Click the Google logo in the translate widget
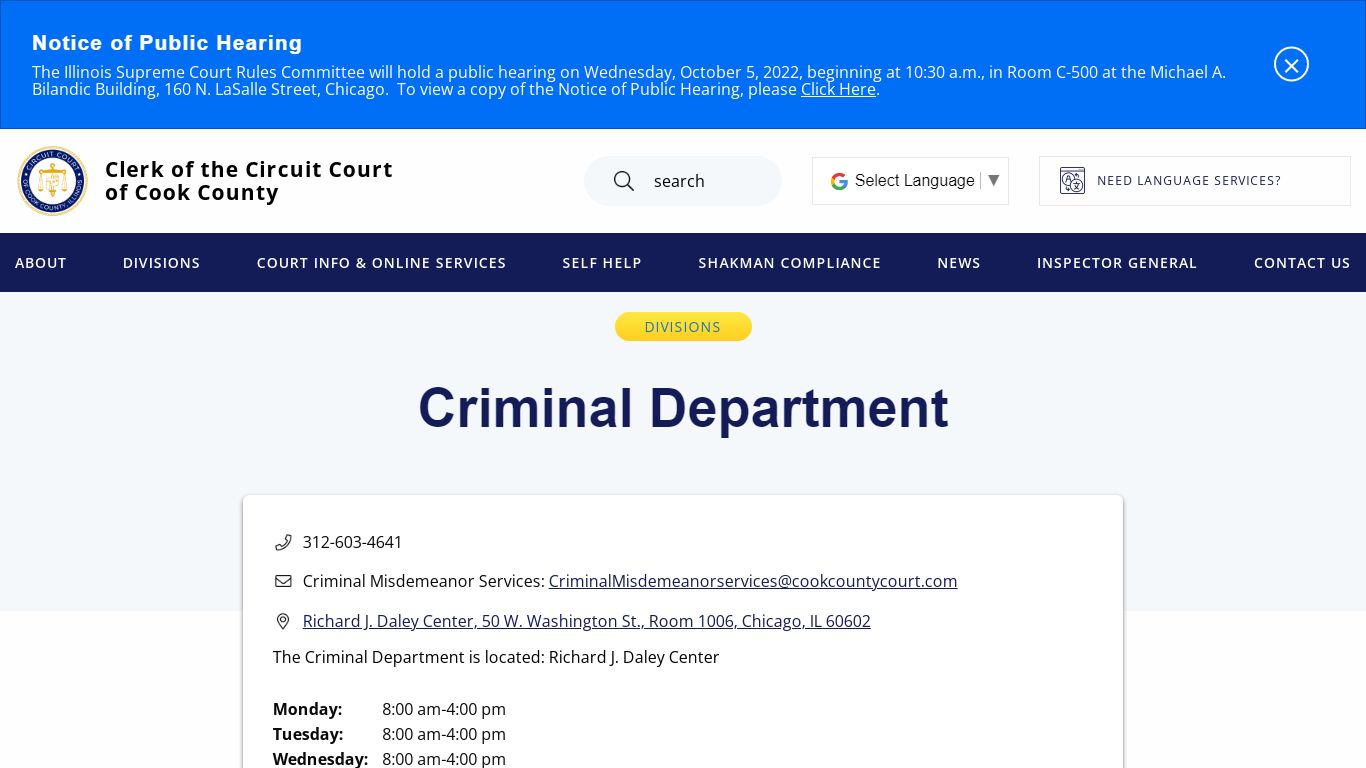1366x768 pixels. point(838,181)
